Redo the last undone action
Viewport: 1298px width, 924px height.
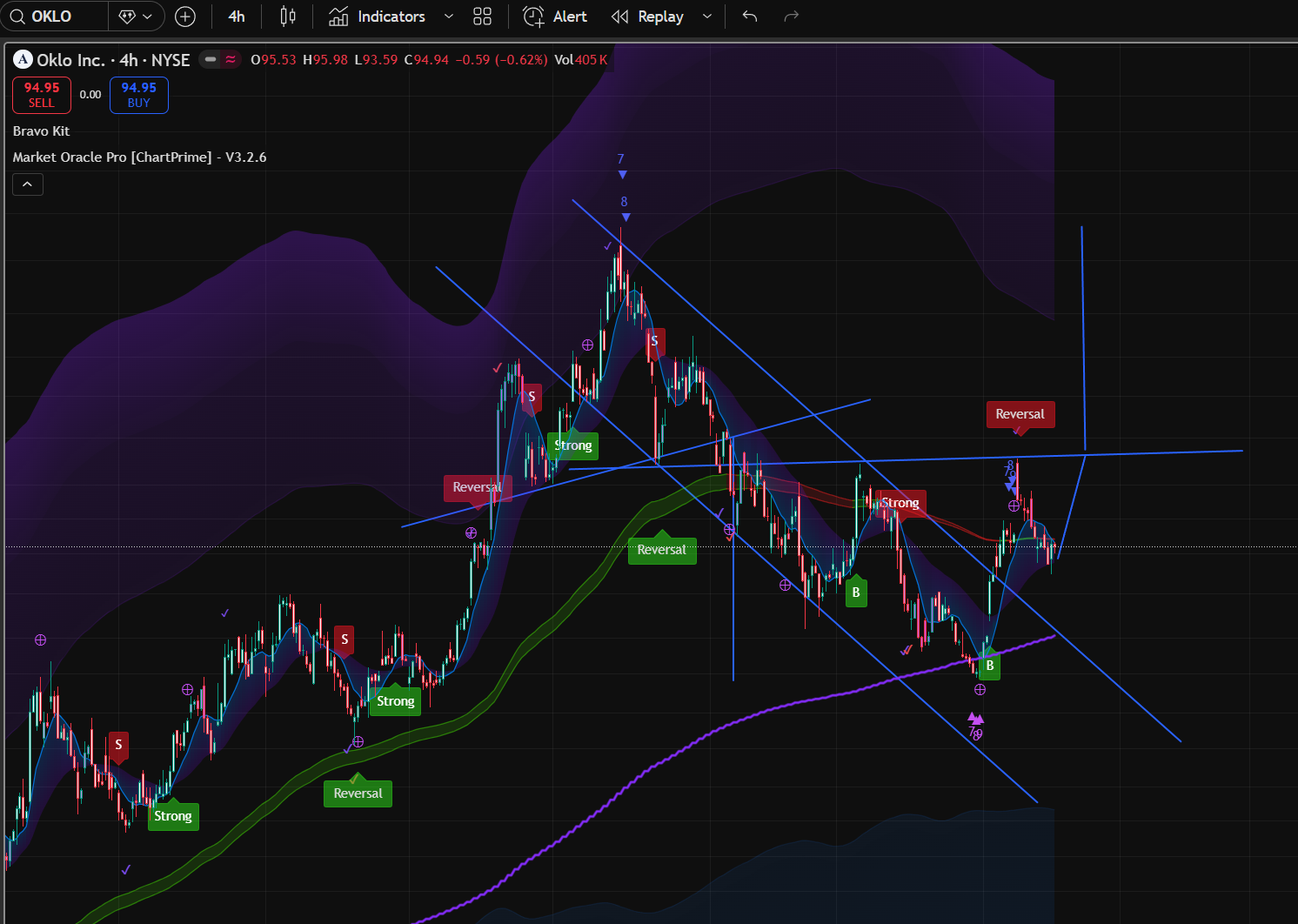pos(792,17)
